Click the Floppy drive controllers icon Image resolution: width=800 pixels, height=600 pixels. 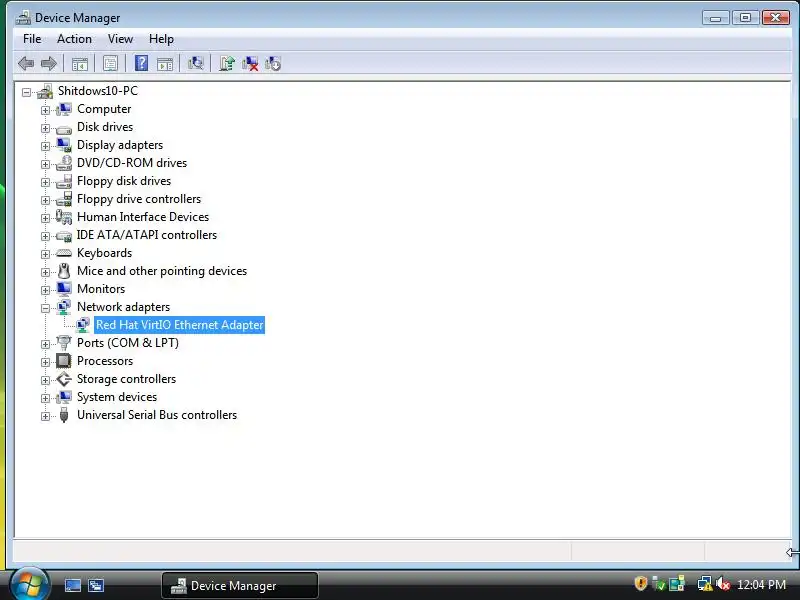[x=64, y=199]
